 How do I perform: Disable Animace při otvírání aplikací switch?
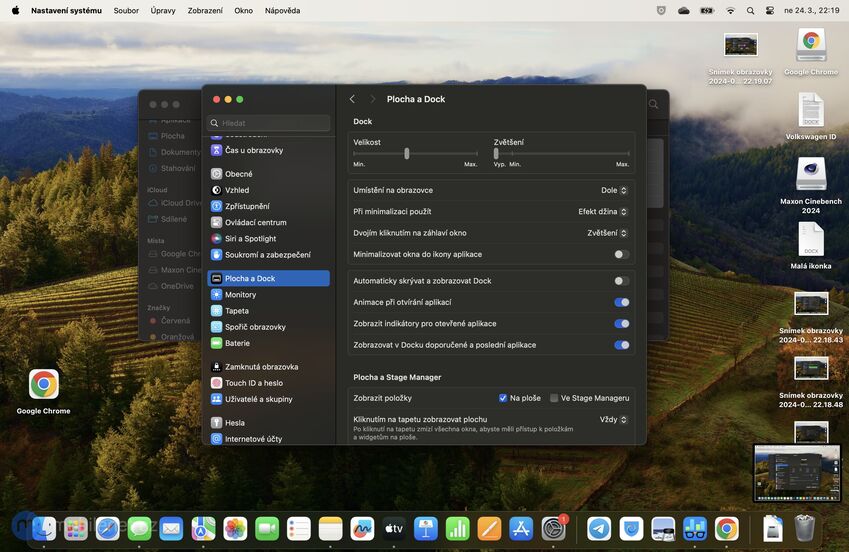[621, 302]
